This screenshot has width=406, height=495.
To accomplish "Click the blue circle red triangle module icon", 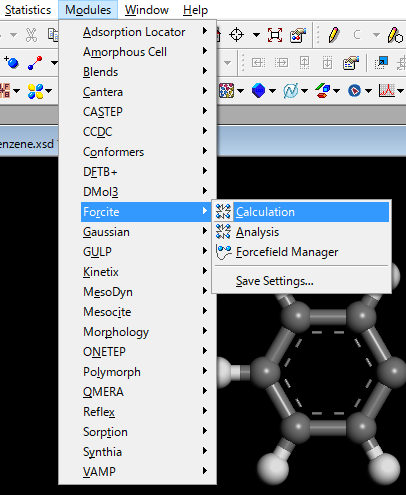I will (354, 91).
